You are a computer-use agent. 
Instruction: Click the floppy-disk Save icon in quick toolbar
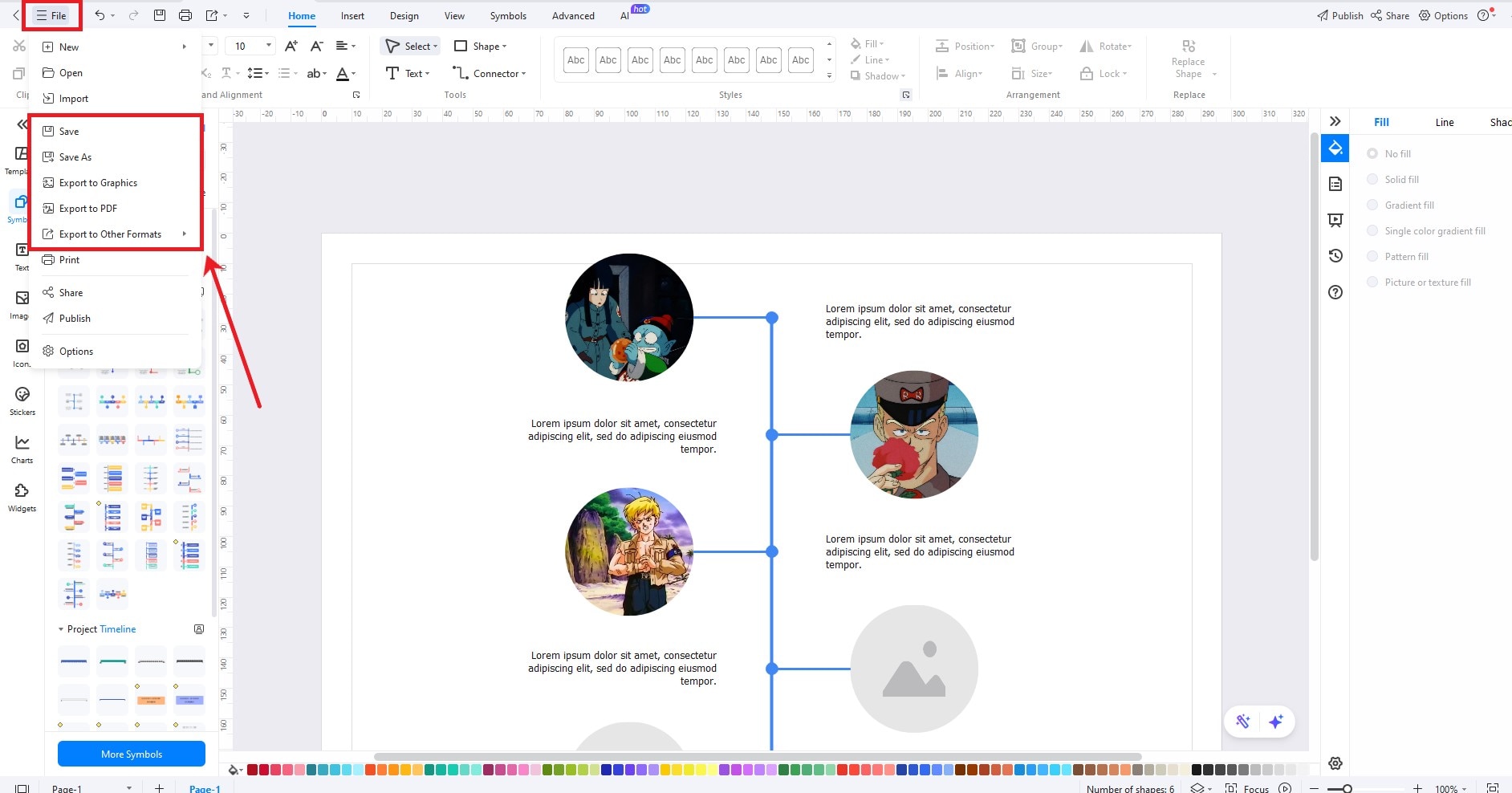tap(160, 15)
